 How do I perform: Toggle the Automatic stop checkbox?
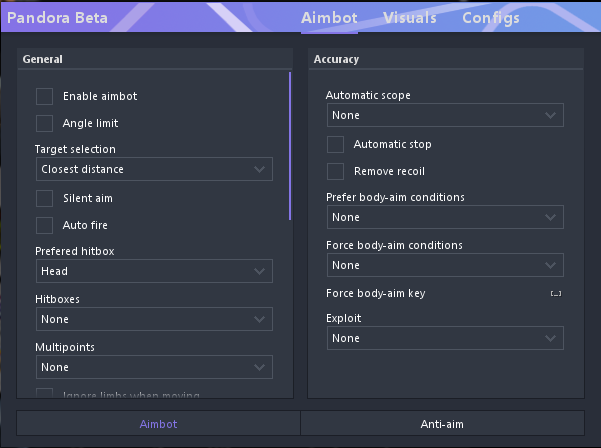point(335,144)
